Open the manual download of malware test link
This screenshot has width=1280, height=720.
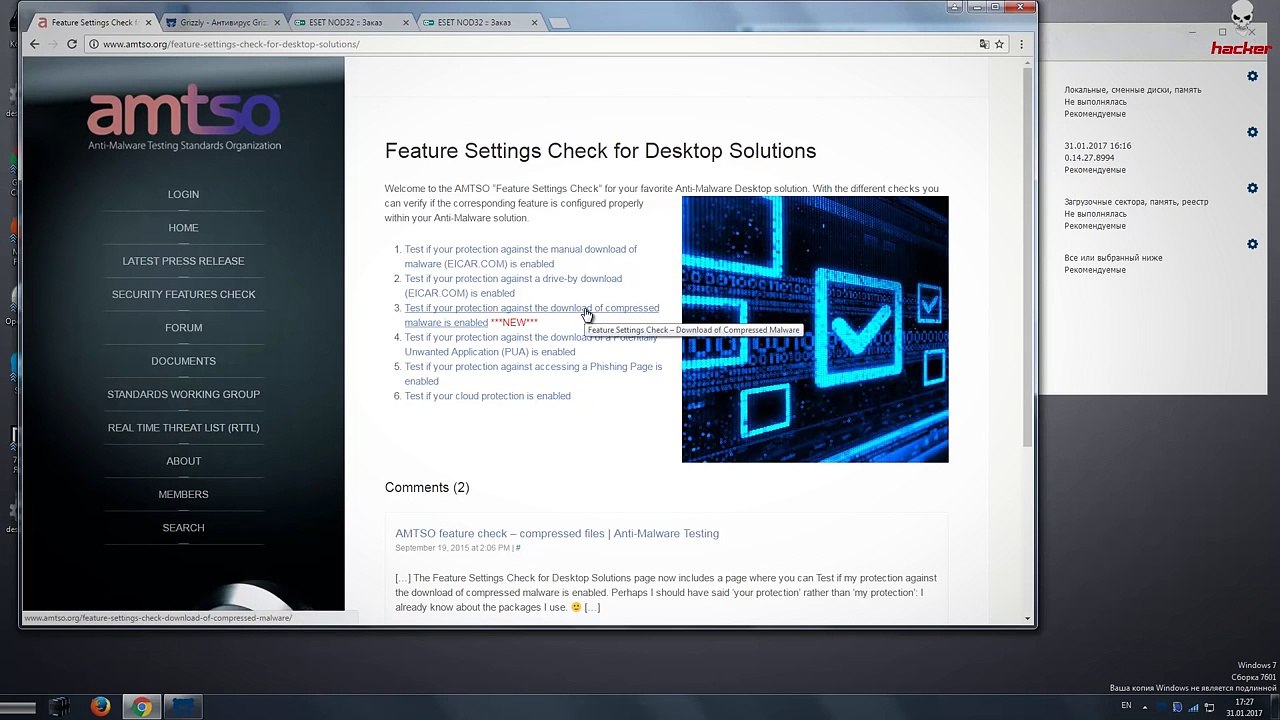click(520, 256)
